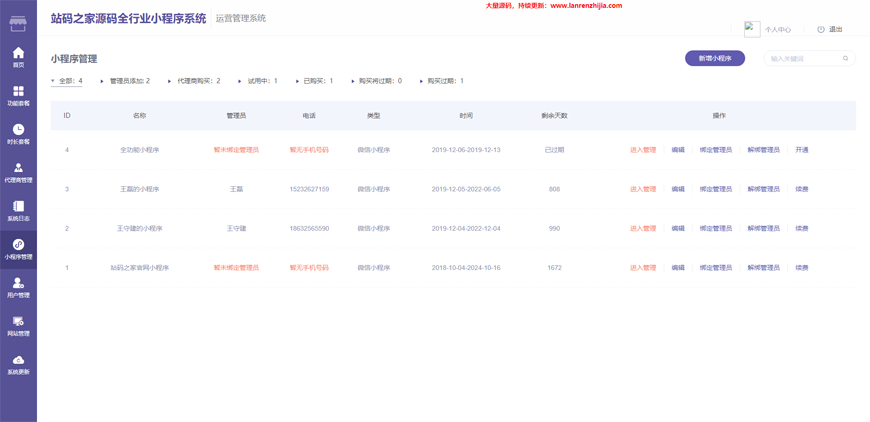Click the name 站码之家官网小程序
The height and width of the screenshot is (422, 870).
coord(140,268)
